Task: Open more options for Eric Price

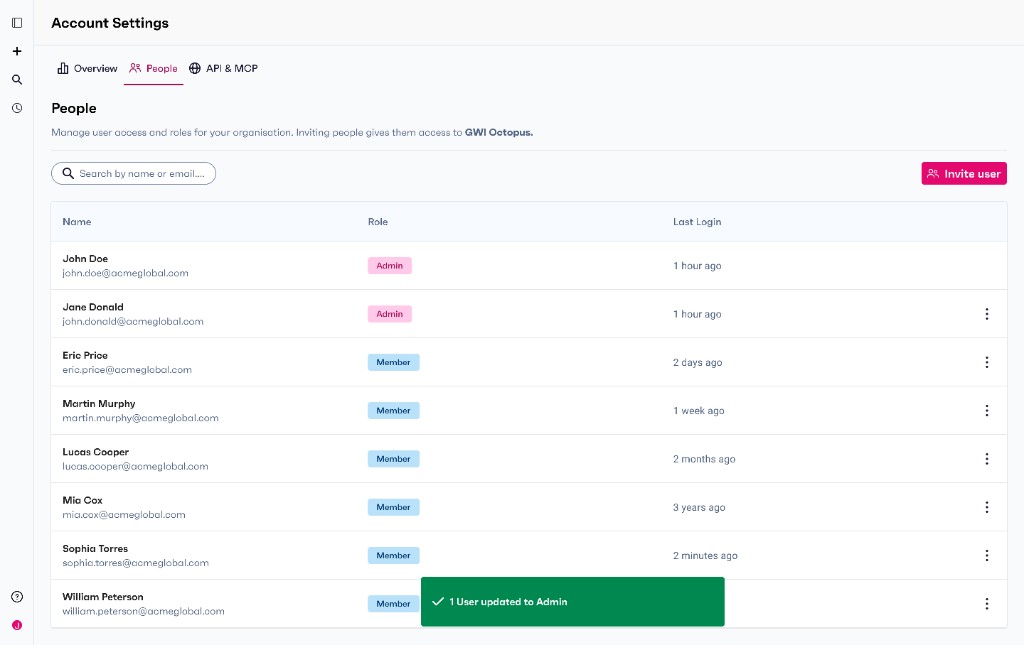Action: click(987, 362)
